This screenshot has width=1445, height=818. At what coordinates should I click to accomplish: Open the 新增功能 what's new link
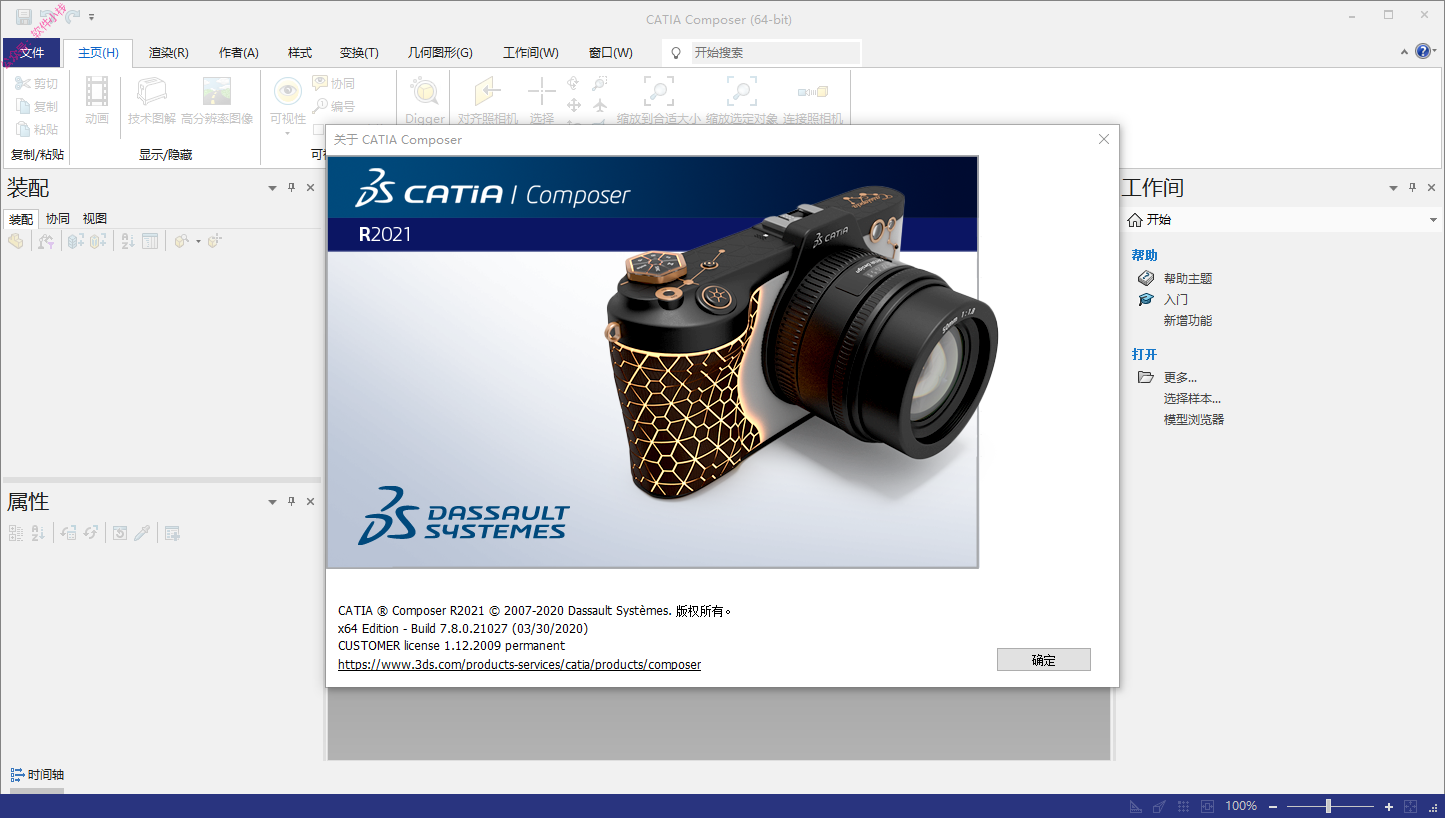click(1188, 320)
